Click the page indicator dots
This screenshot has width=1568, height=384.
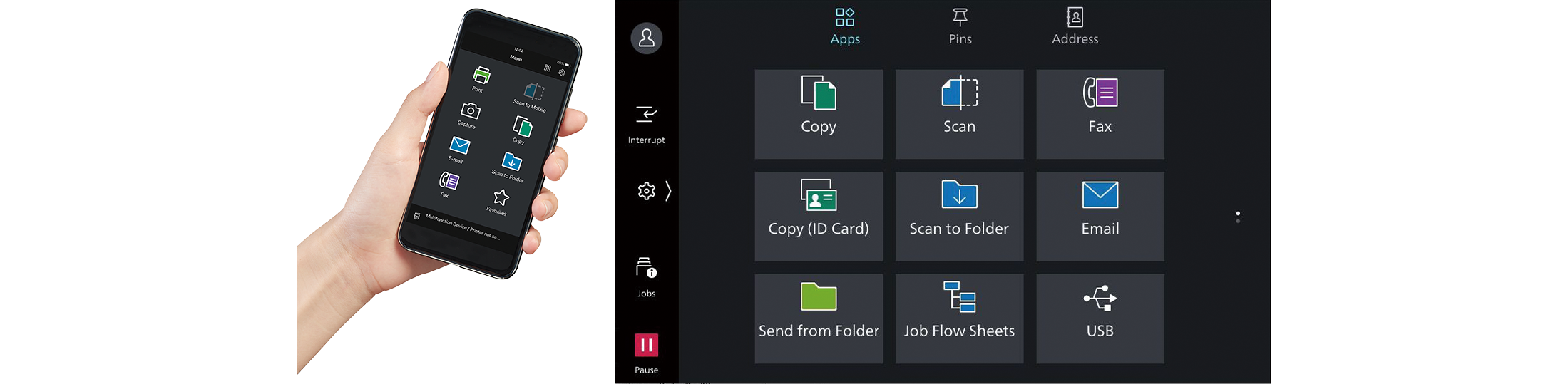[1238, 217]
